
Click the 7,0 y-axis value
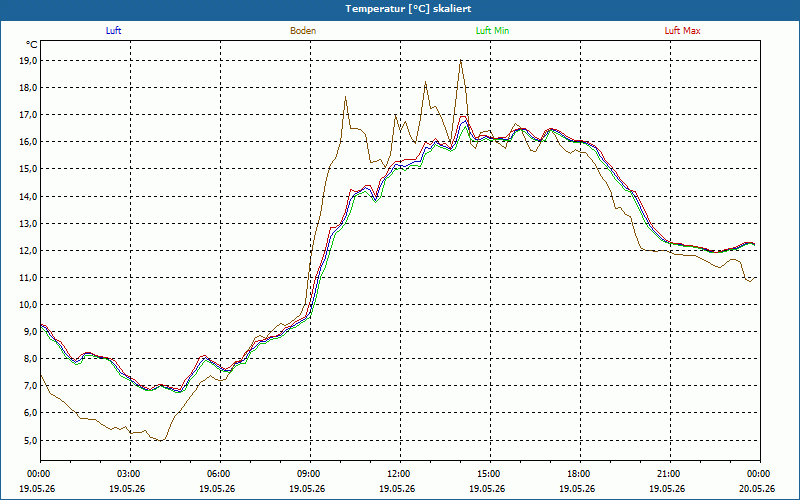[30, 386]
